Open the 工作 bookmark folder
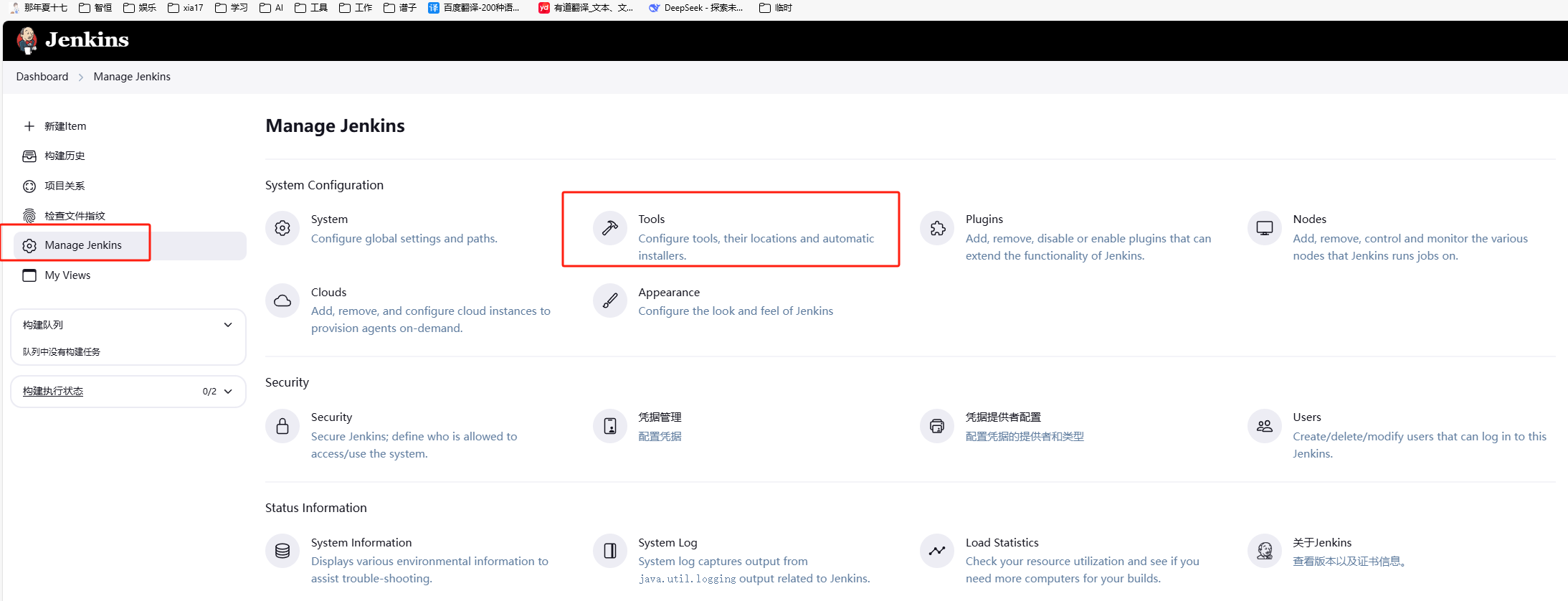The width and height of the screenshot is (1568, 601). pyautogui.click(x=356, y=8)
